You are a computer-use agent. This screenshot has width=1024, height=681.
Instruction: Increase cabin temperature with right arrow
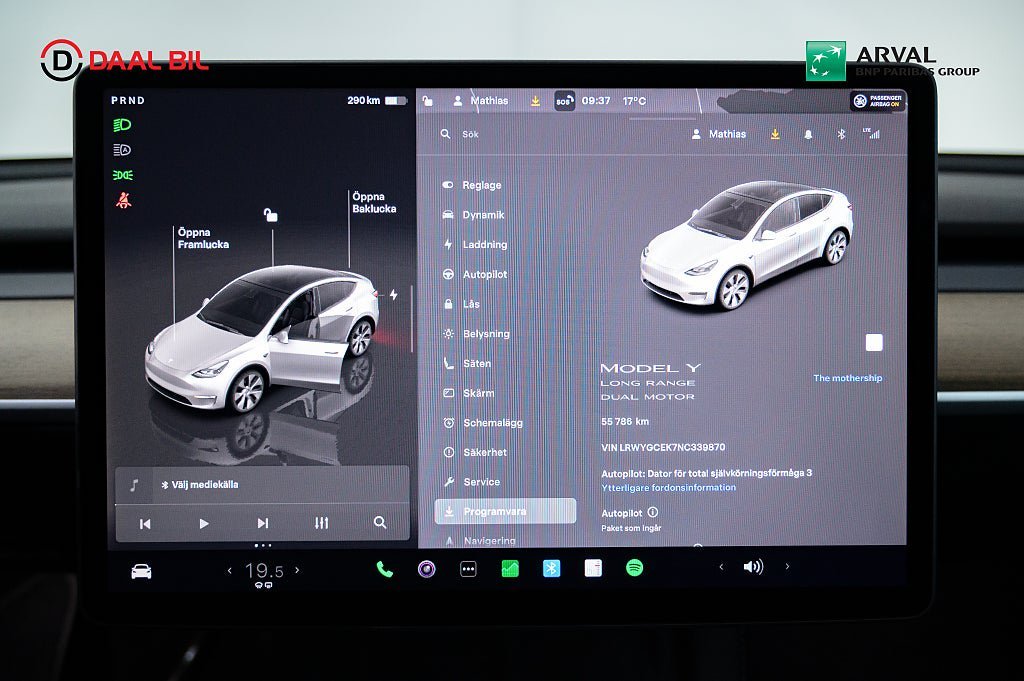point(297,570)
